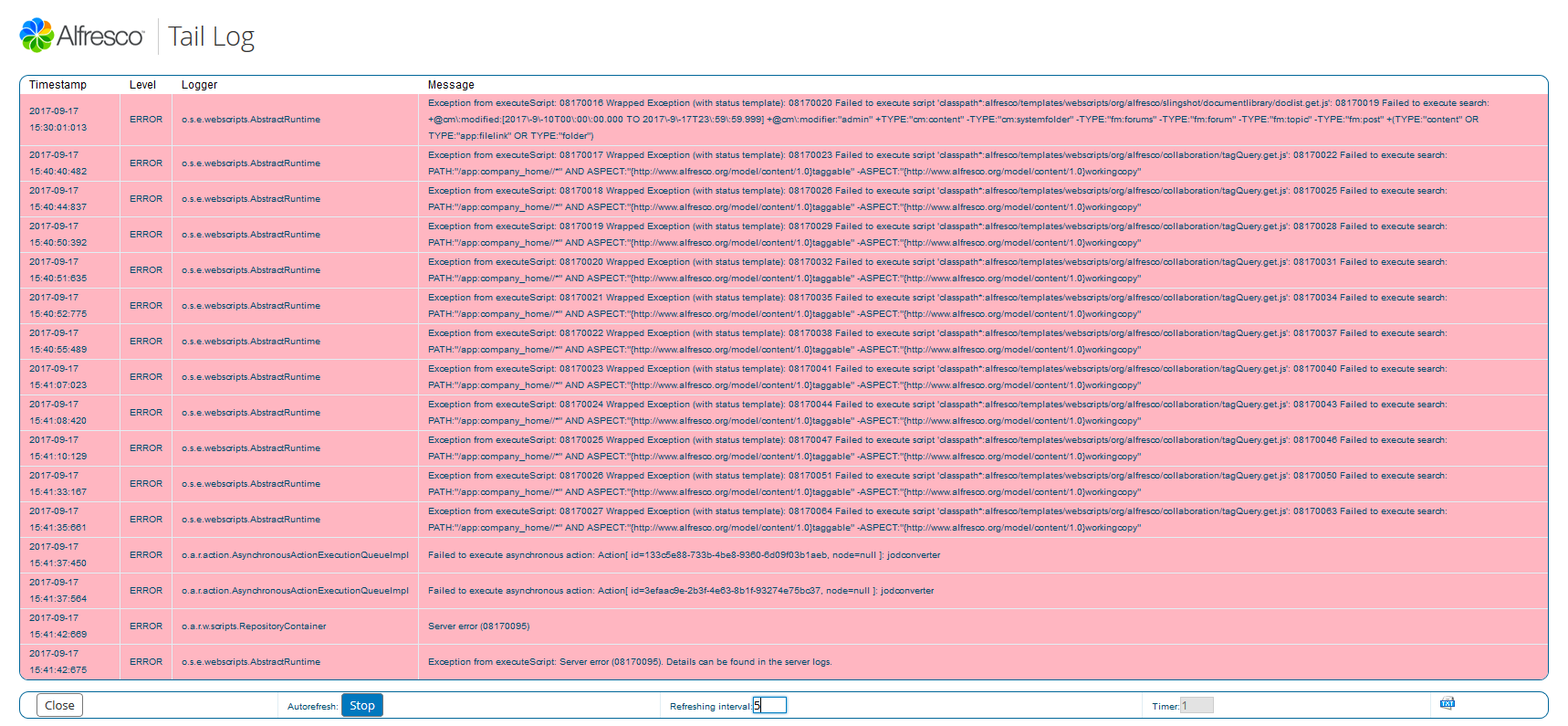Select timestamp 15:40:44:837 cell
1568x726 pixels.
point(70,199)
